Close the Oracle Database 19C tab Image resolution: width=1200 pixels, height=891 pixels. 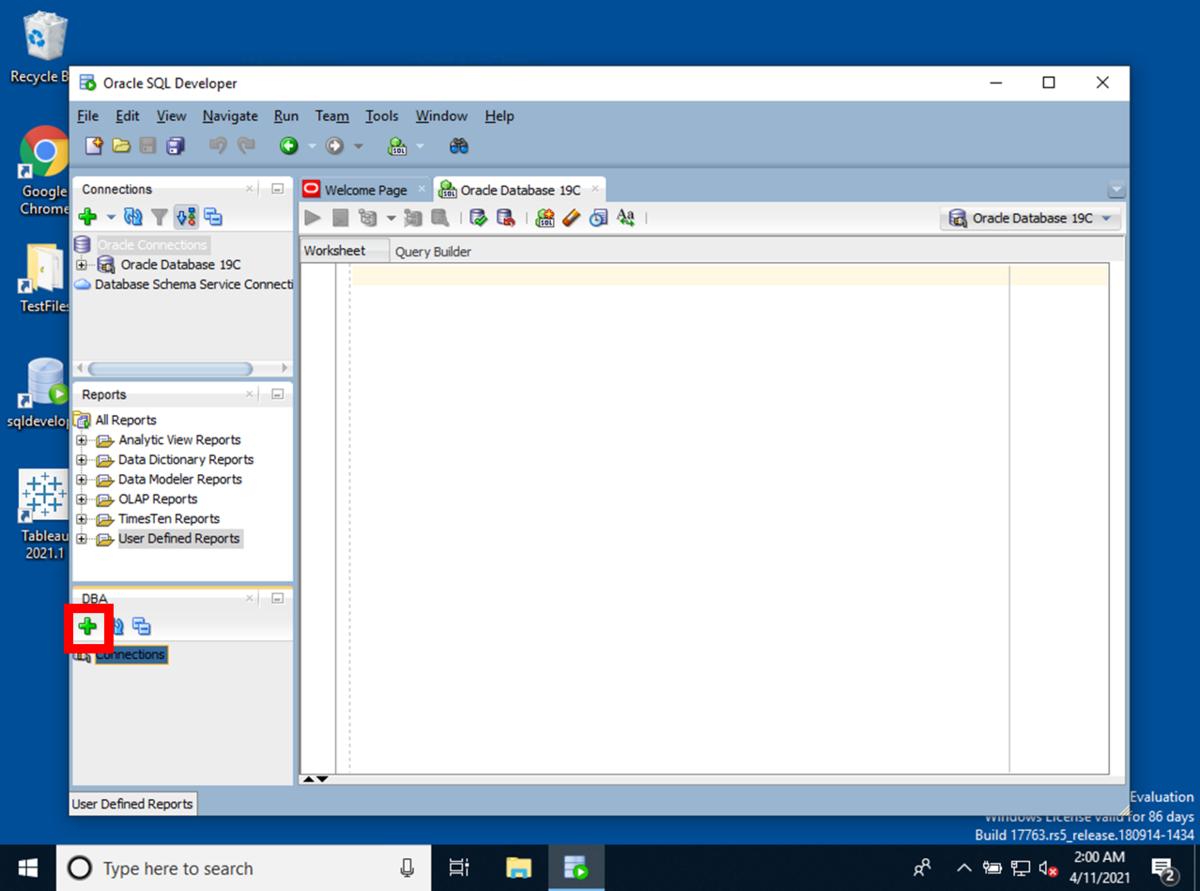click(595, 189)
